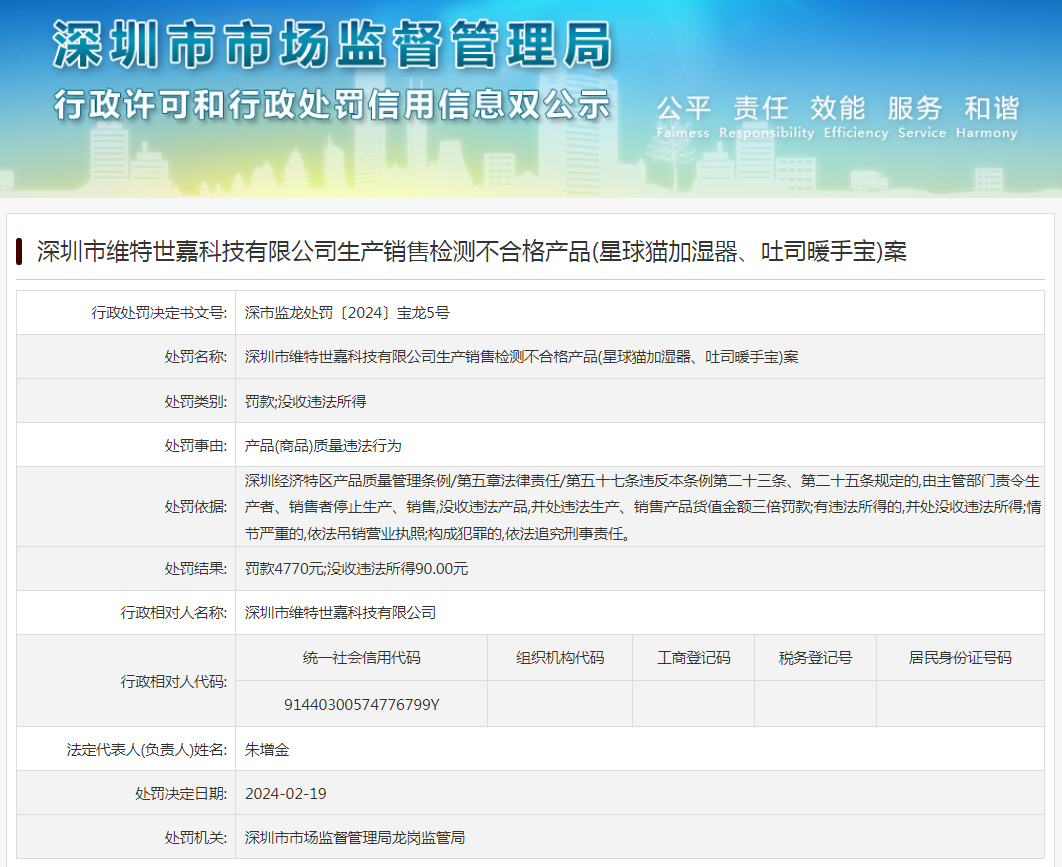The image size is (1062, 867).
Task: Click the 行政许可和行政处罚信用信息双公示 subtitle
Action: 333,105
